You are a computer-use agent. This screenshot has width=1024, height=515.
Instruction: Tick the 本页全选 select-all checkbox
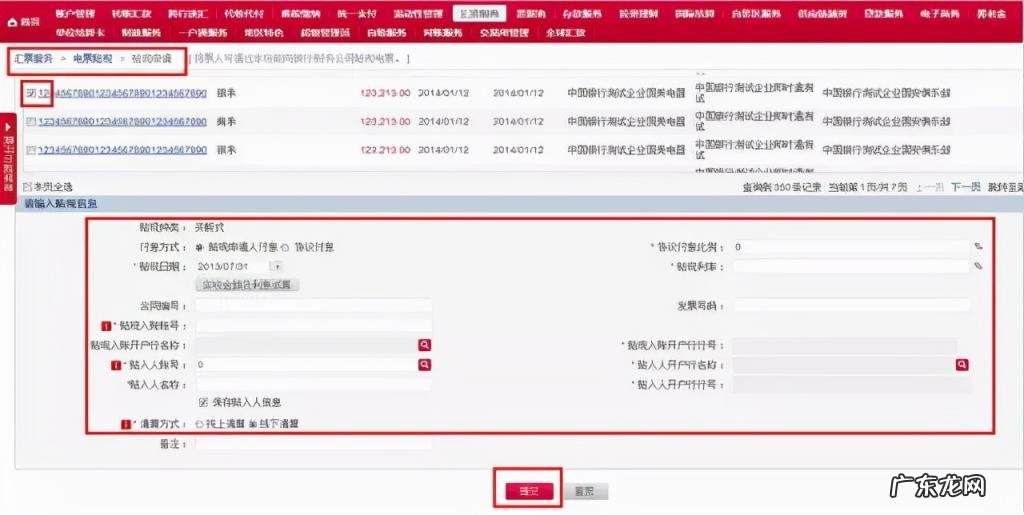pos(27,187)
